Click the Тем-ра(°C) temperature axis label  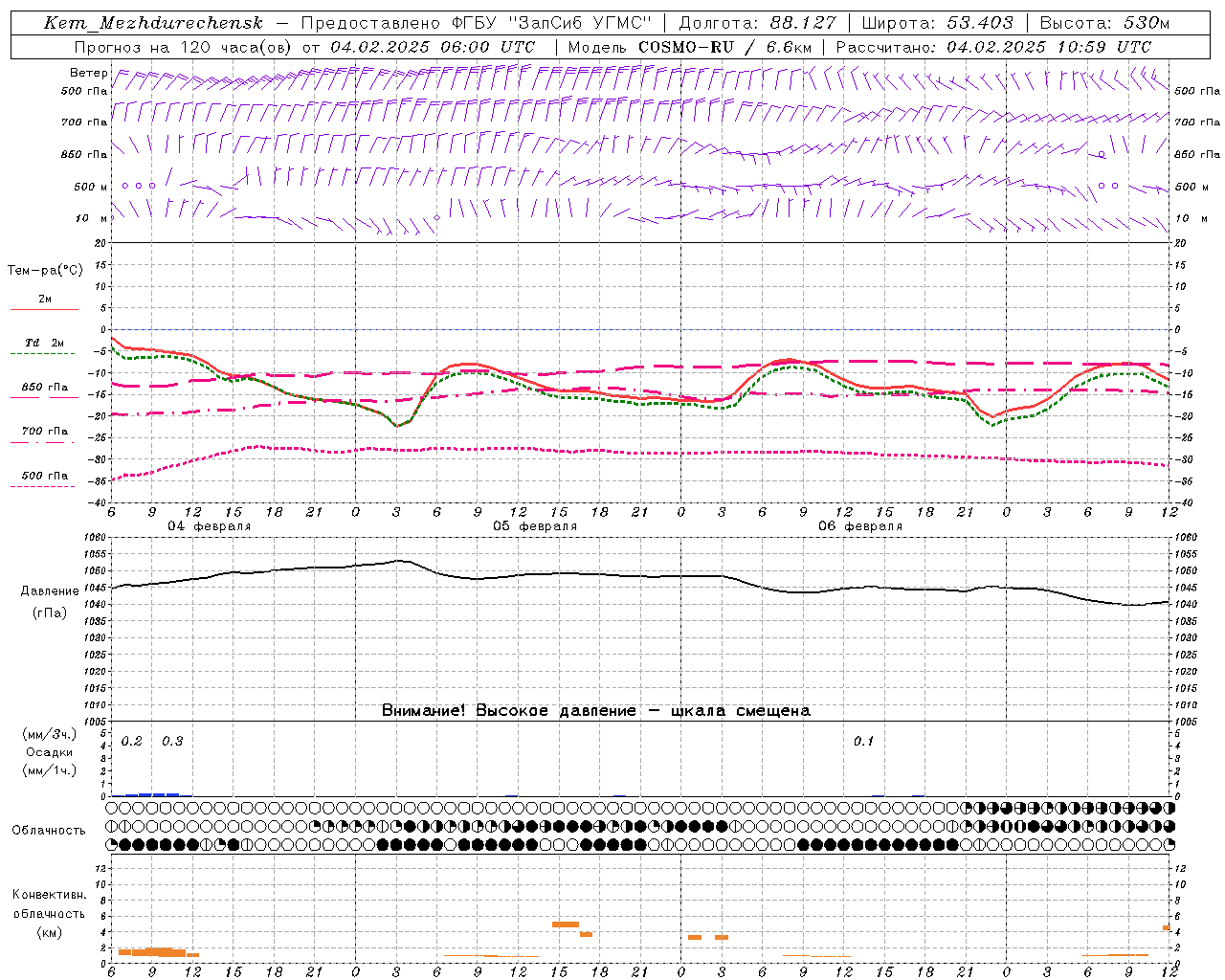[45, 271]
